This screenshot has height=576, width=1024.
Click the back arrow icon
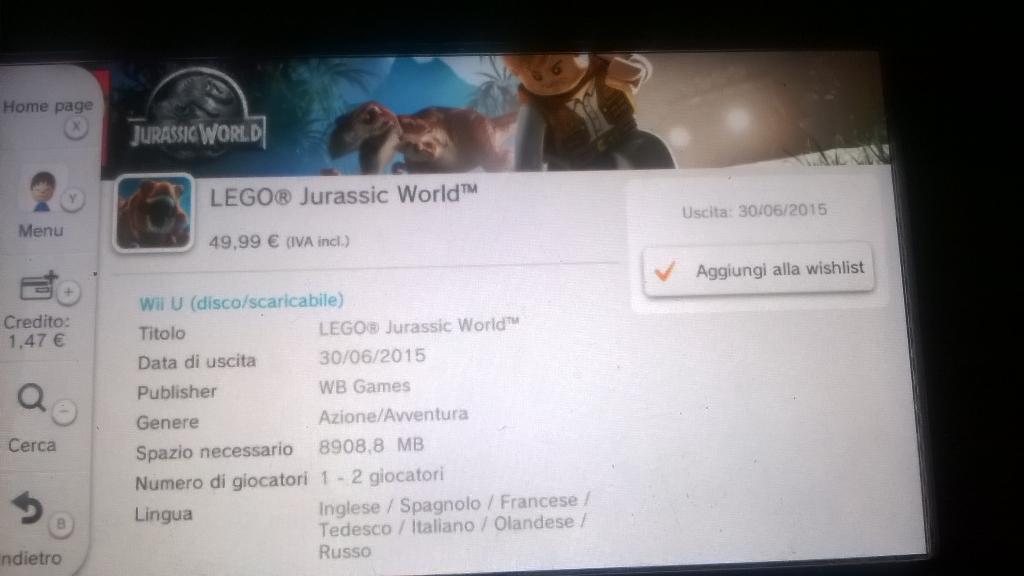27,510
